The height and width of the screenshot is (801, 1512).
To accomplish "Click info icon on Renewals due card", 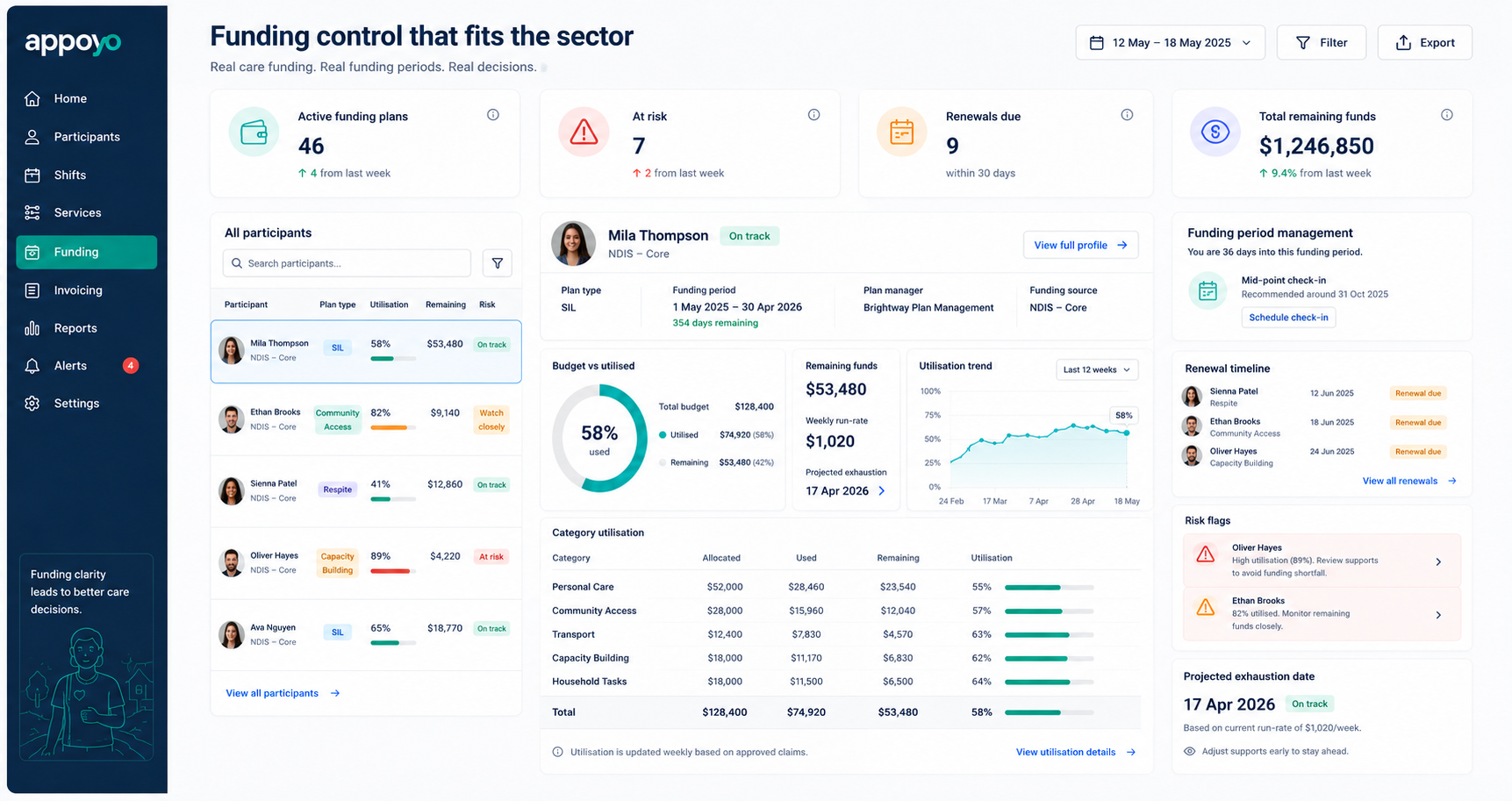I will [1128, 115].
